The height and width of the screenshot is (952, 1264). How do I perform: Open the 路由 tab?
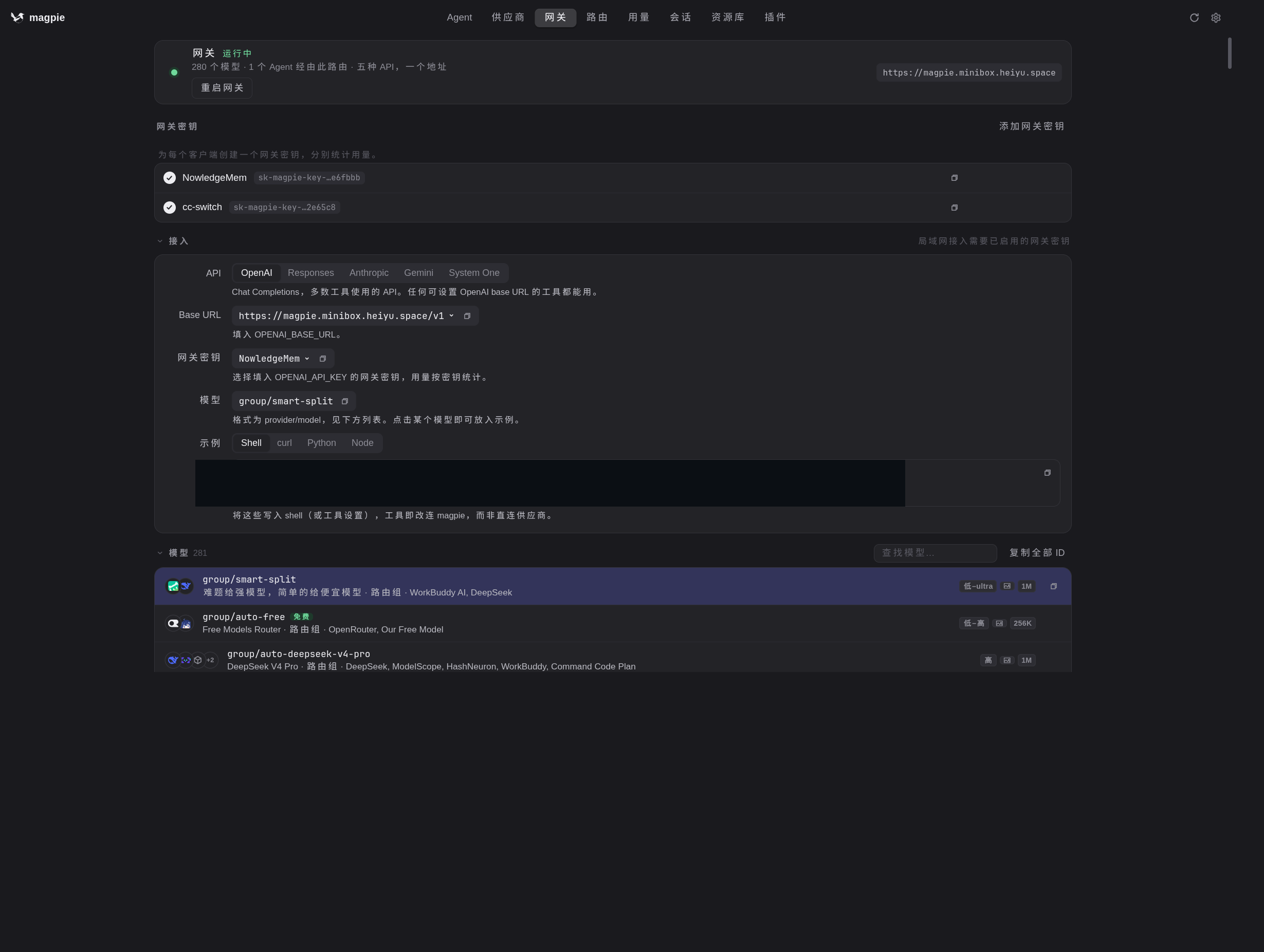[597, 17]
